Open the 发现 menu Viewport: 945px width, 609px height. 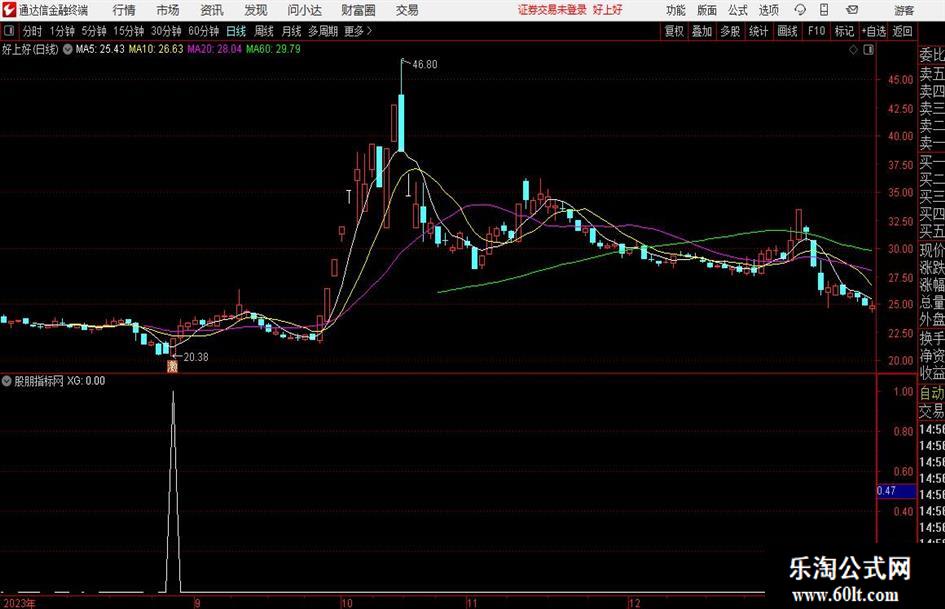click(x=256, y=10)
